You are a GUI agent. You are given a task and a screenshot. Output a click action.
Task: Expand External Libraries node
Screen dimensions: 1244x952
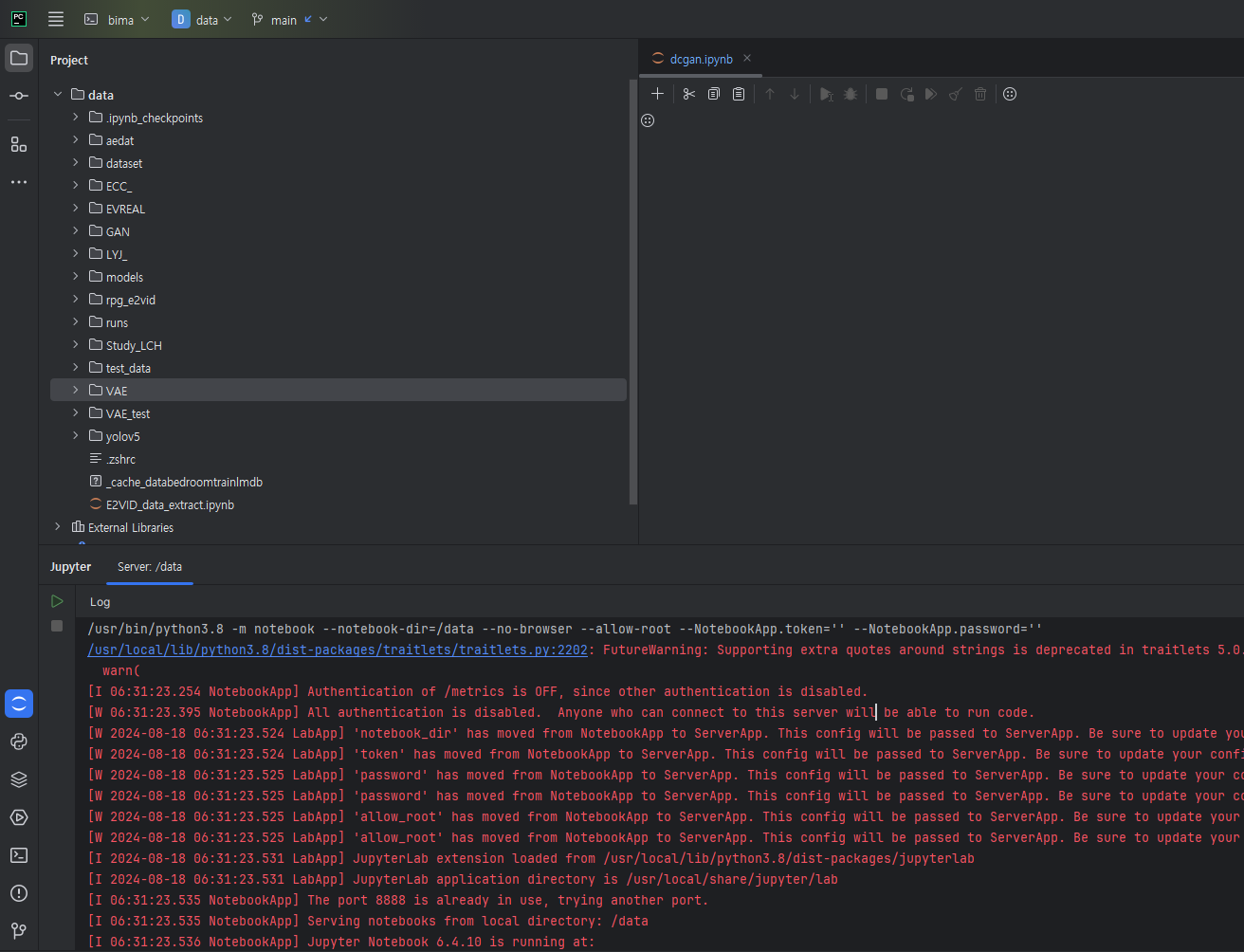click(58, 527)
